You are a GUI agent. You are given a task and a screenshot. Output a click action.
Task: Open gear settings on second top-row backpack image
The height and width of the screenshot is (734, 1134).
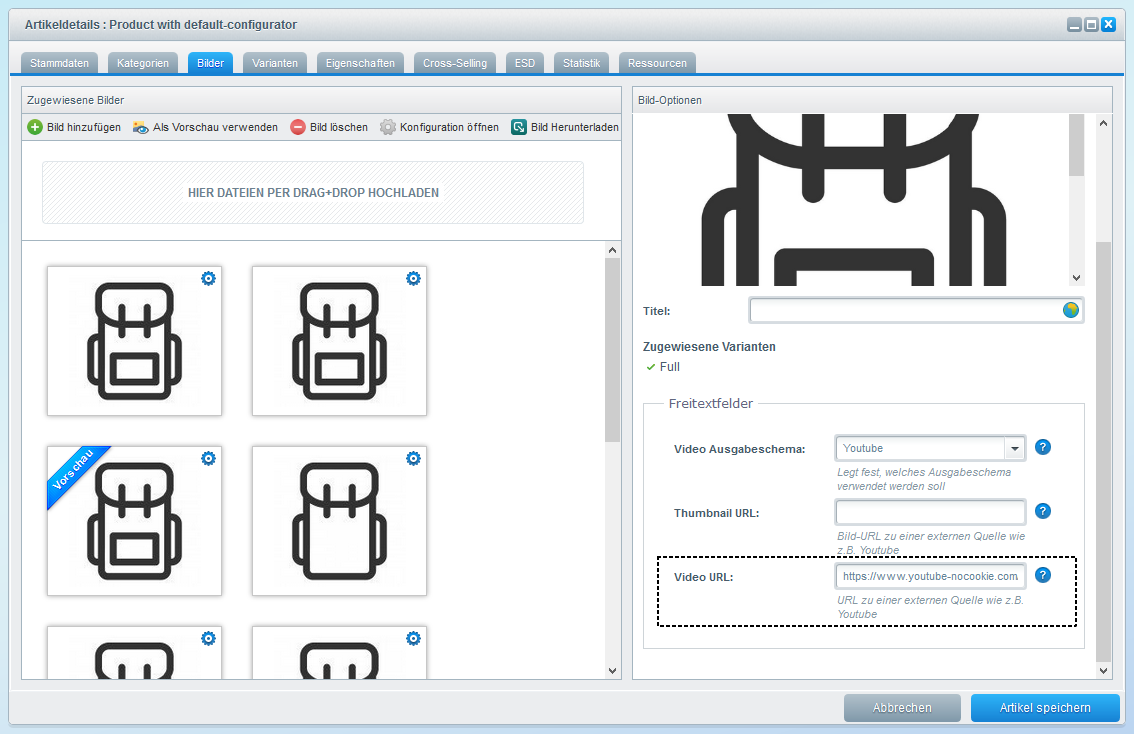tap(413, 278)
